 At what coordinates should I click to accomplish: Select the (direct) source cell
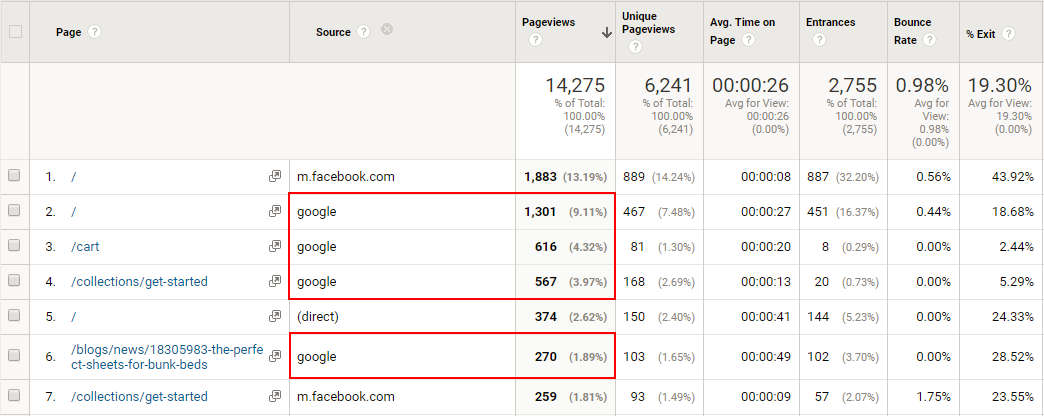(x=318, y=317)
